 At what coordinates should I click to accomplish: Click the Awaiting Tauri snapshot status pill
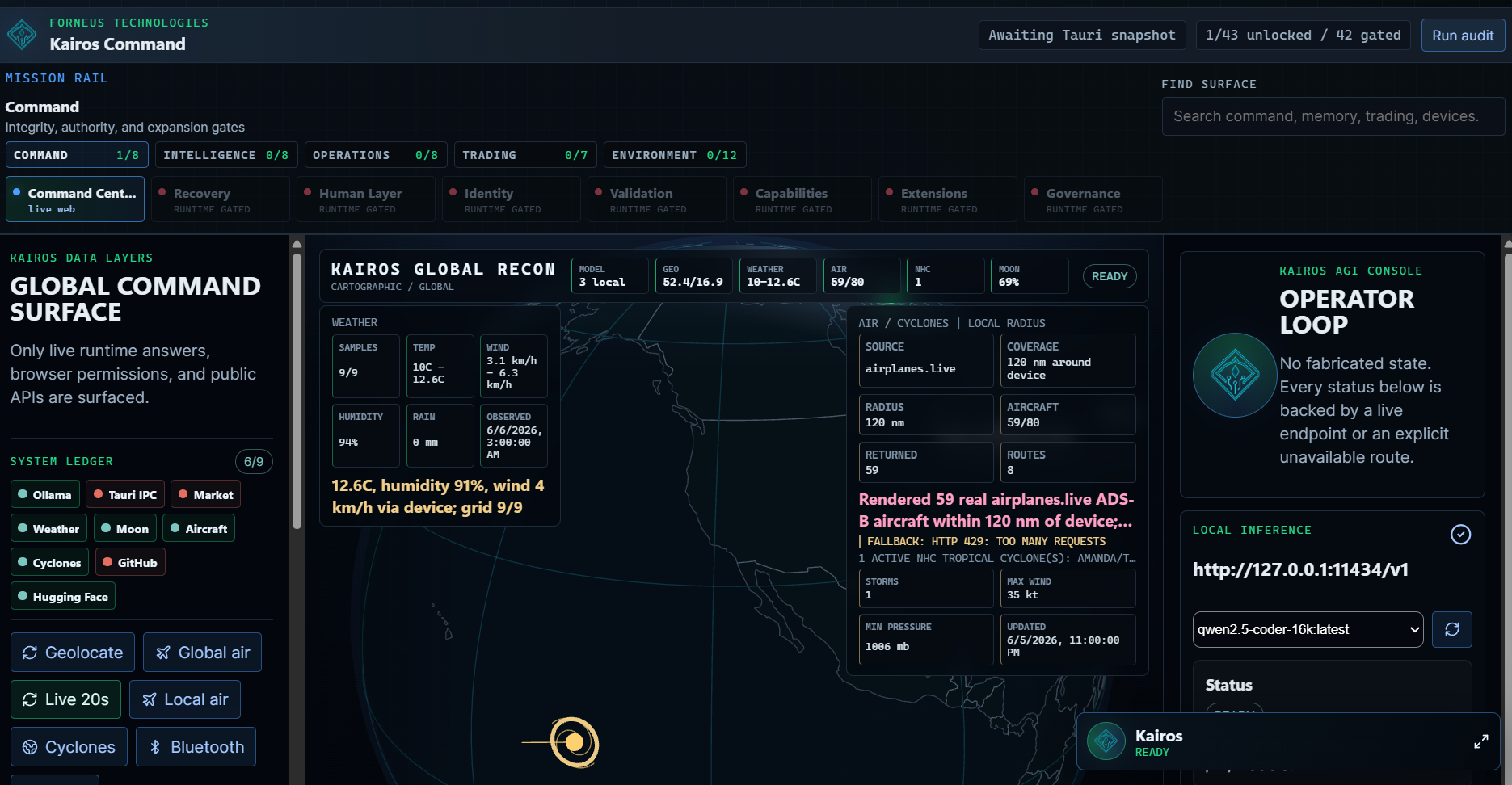click(1082, 36)
